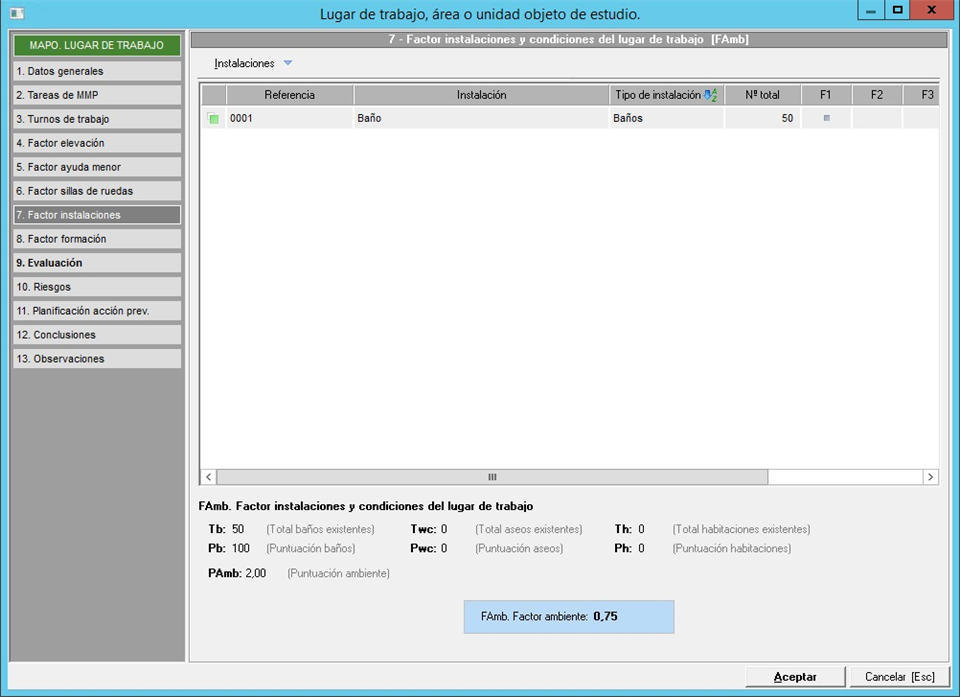Image resolution: width=960 pixels, height=697 pixels.
Task: Click Cancelar [Esc] button
Action: [x=899, y=677]
